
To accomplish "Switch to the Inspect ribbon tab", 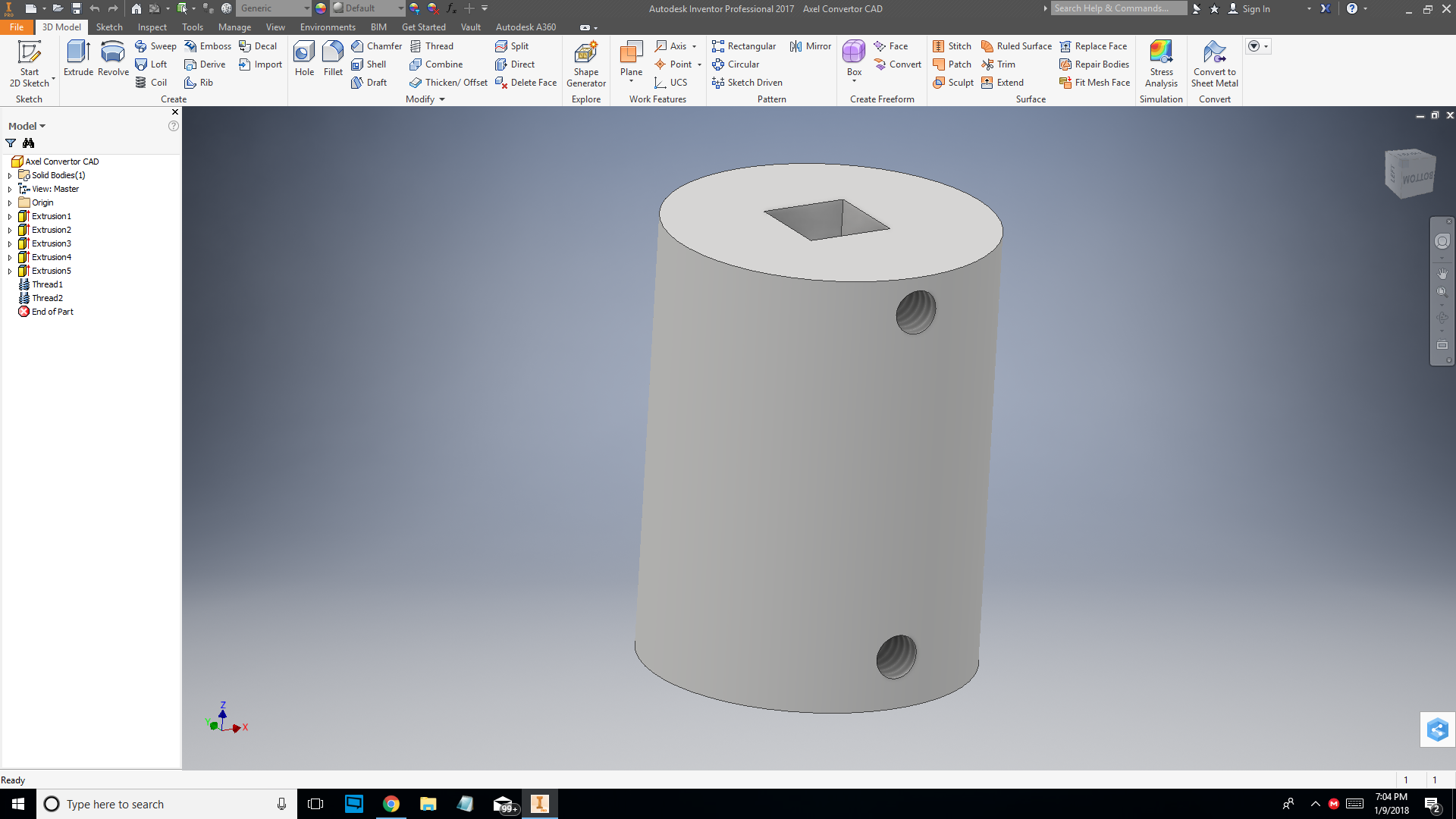I will (x=152, y=27).
